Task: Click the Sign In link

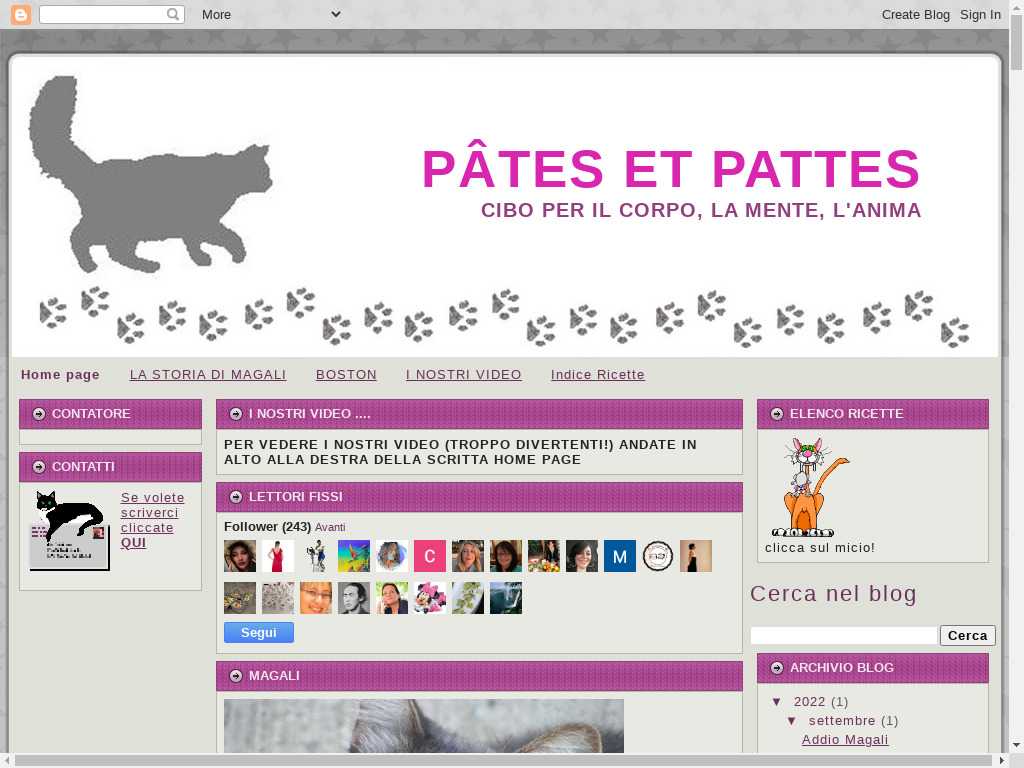Action: [x=980, y=14]
